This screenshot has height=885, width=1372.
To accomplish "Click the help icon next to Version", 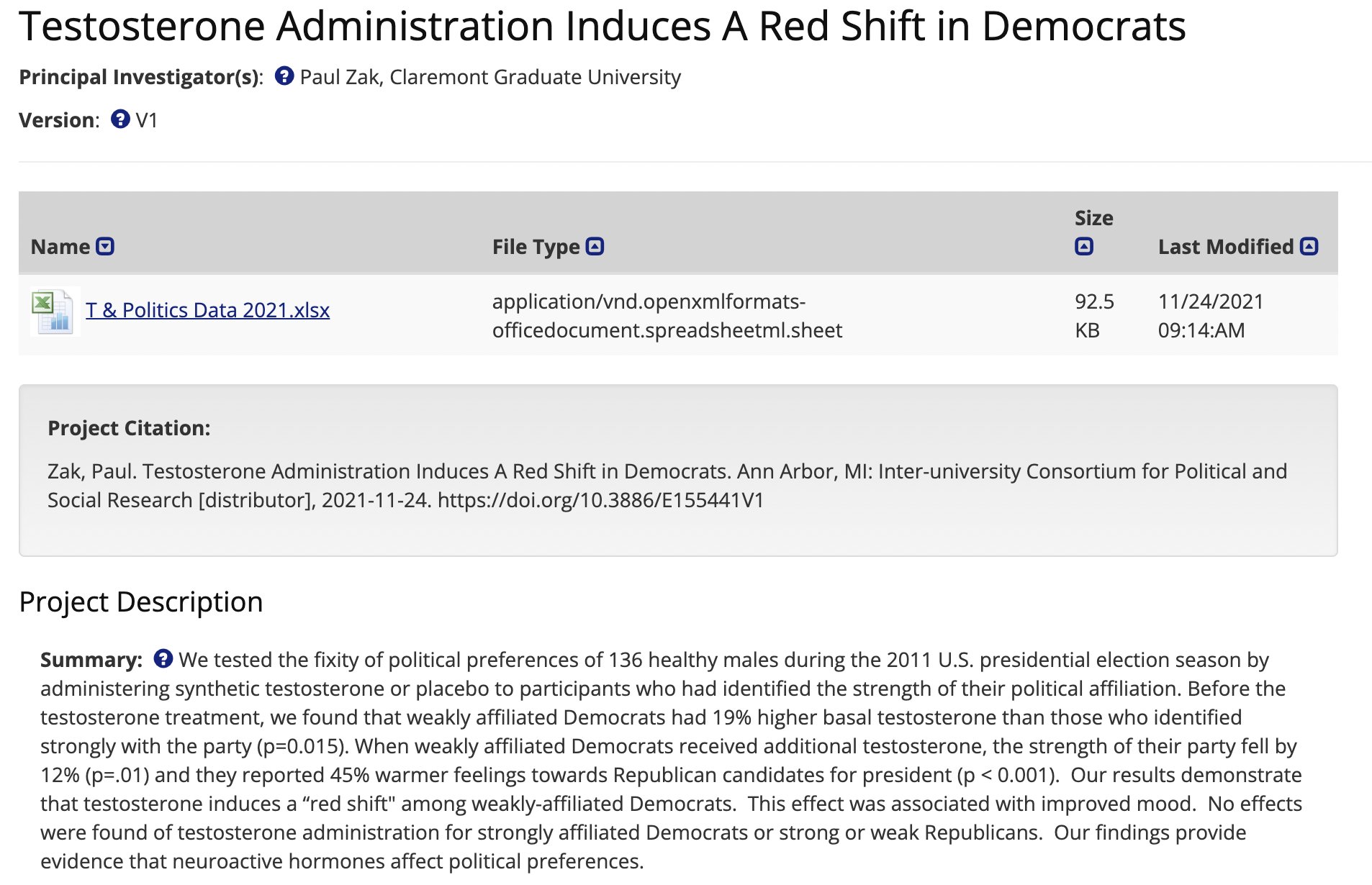I will point(120,119).
